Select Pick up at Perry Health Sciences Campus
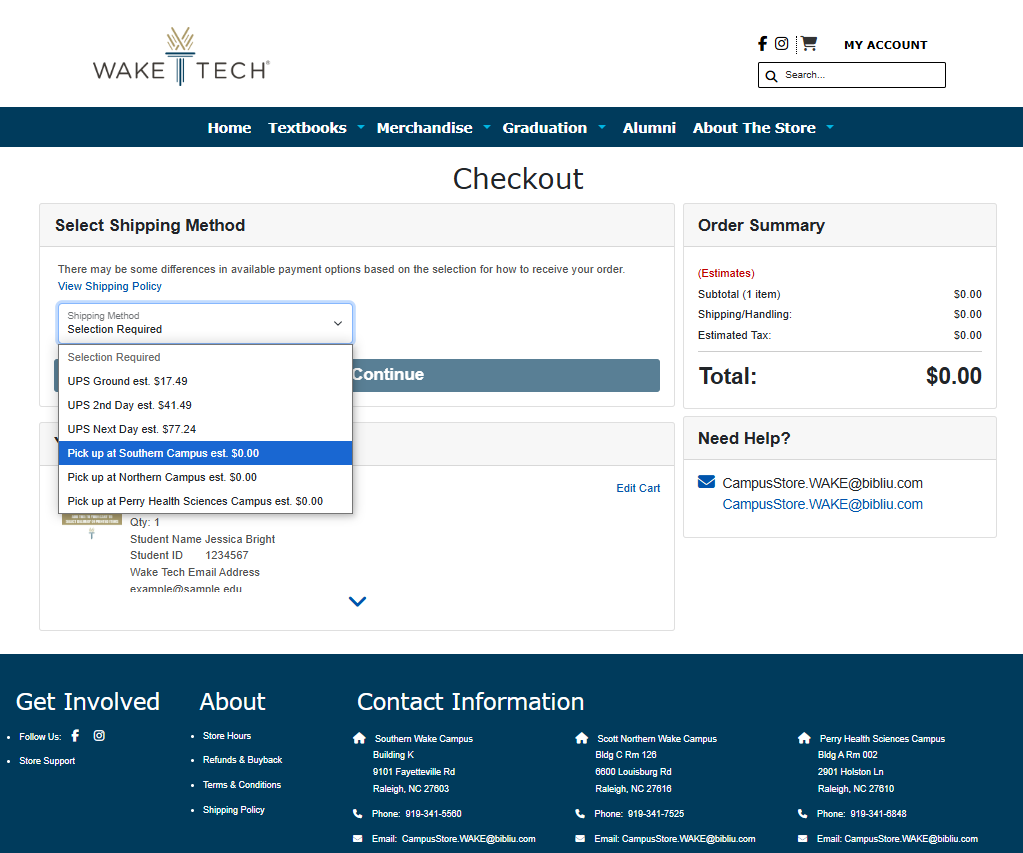Screen dimensions: 1023x853 coord(195,501)
